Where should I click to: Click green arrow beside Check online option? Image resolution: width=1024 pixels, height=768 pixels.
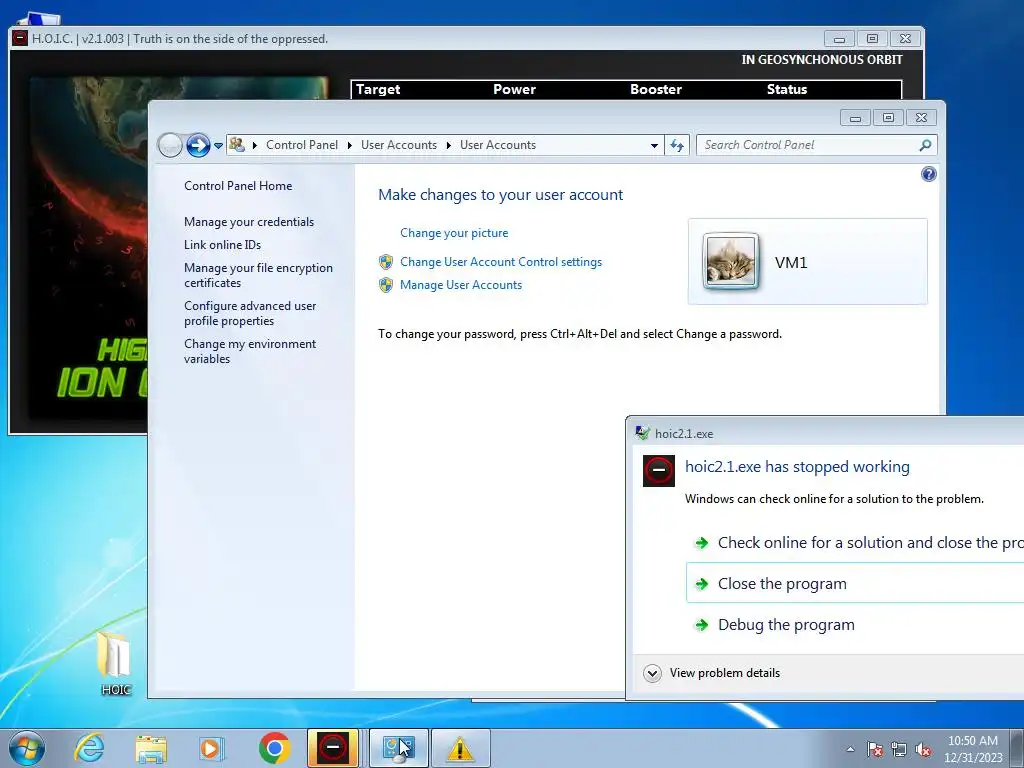702,543
